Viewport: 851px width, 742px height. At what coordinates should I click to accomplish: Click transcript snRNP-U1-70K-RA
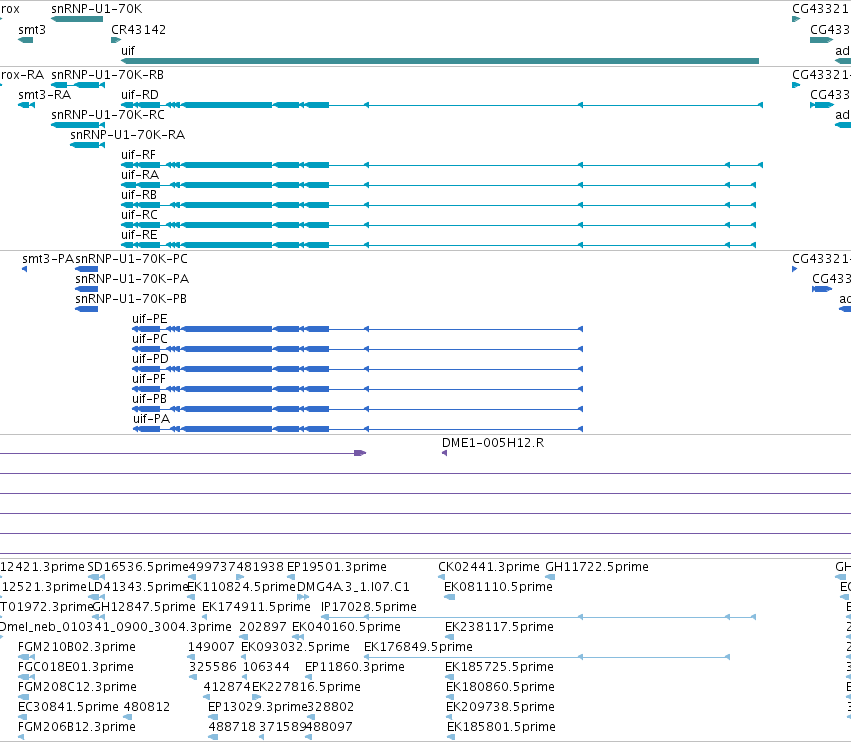click(87, 145)
